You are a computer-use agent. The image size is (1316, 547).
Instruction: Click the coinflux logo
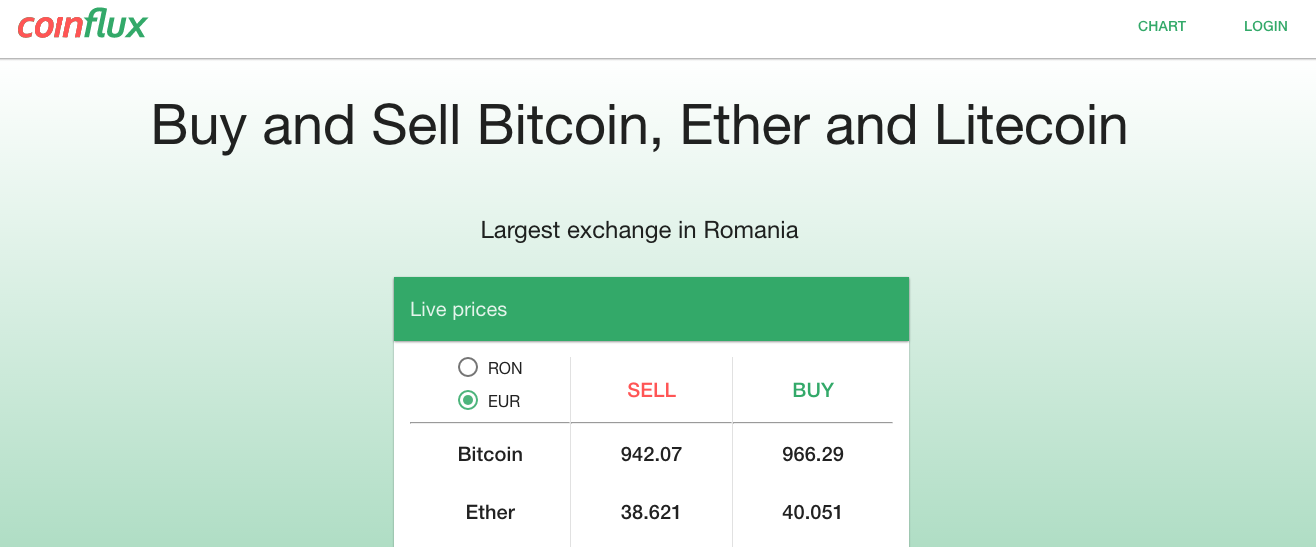pyautogui.click(x=82, y=26)
